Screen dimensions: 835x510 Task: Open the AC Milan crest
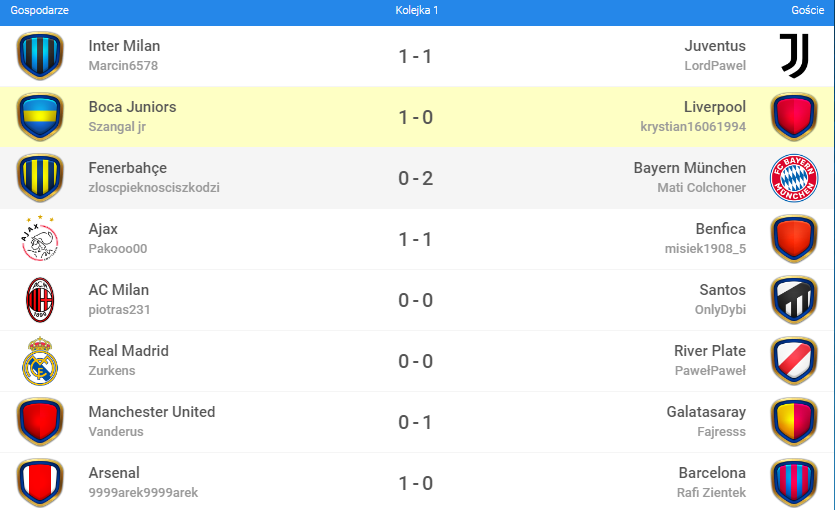coord(40,299)
